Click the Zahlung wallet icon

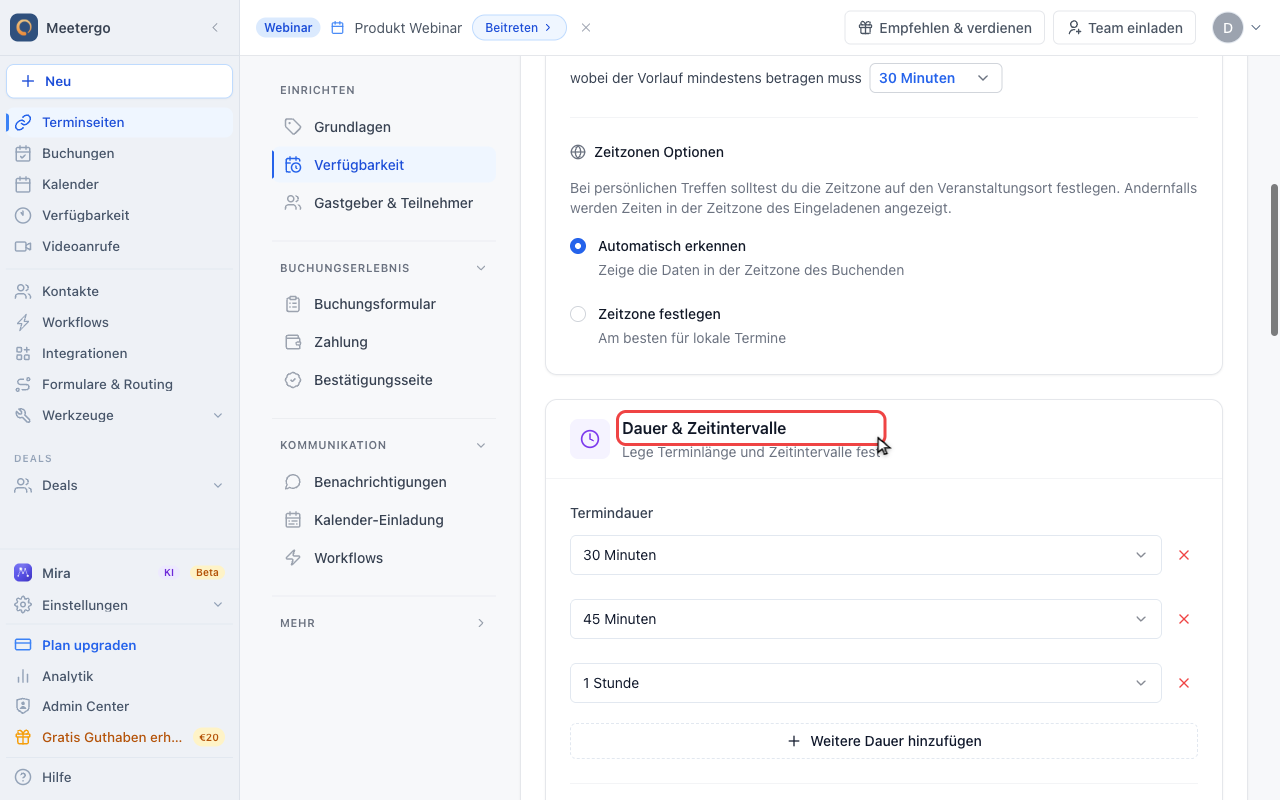coord(293,342)
